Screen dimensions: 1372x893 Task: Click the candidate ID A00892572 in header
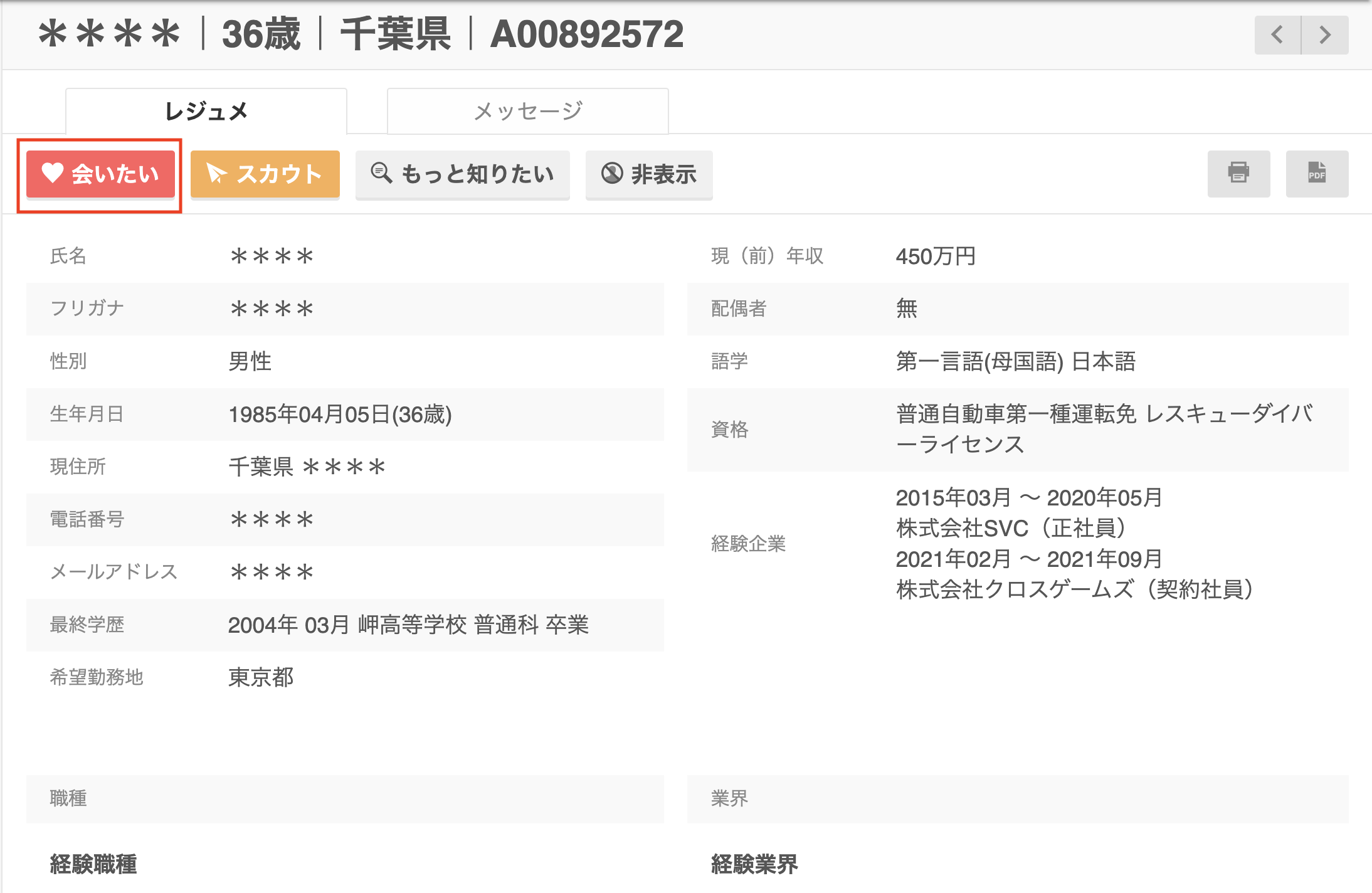(587, 34)
